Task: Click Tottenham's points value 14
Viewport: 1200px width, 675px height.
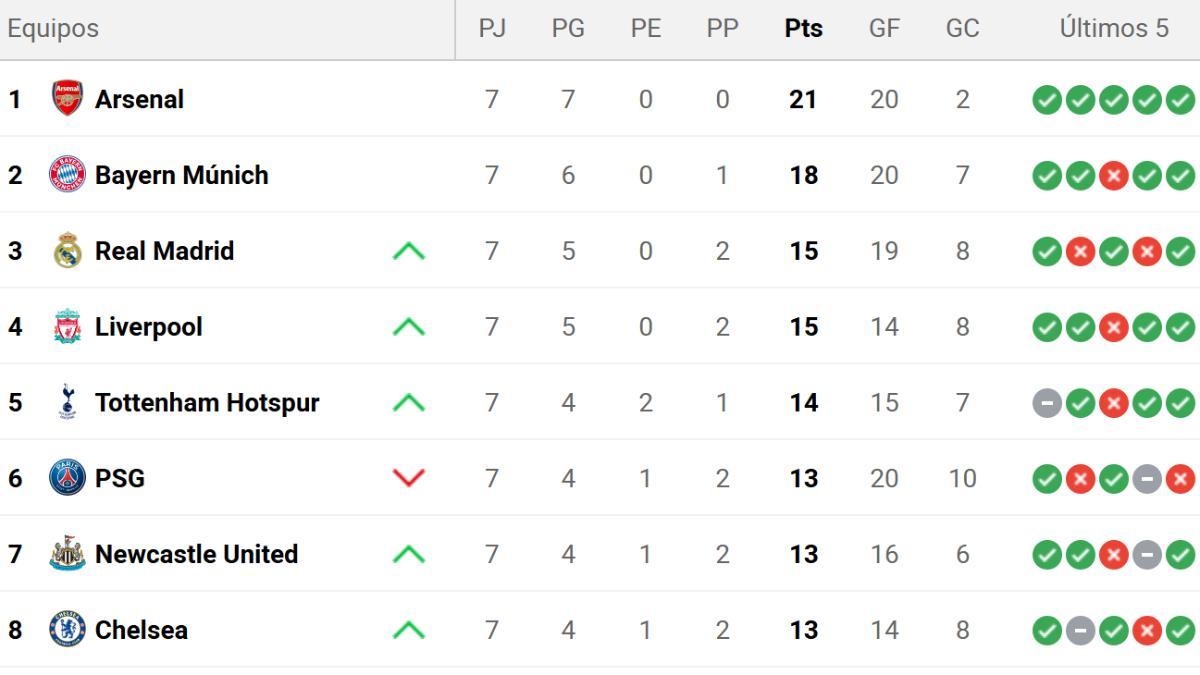Action: [x=802, y=402]
